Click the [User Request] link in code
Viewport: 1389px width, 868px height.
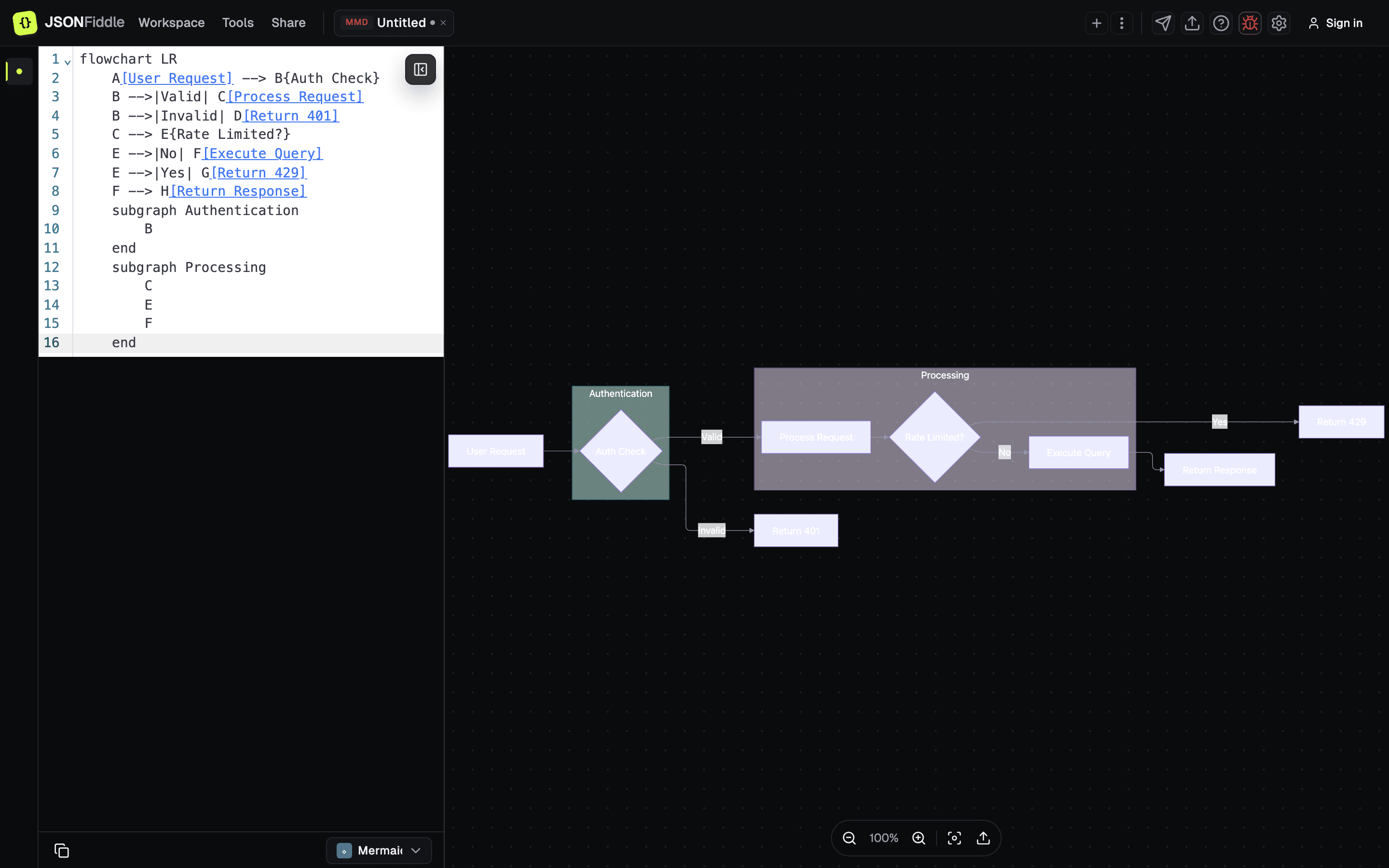(177, 78)
